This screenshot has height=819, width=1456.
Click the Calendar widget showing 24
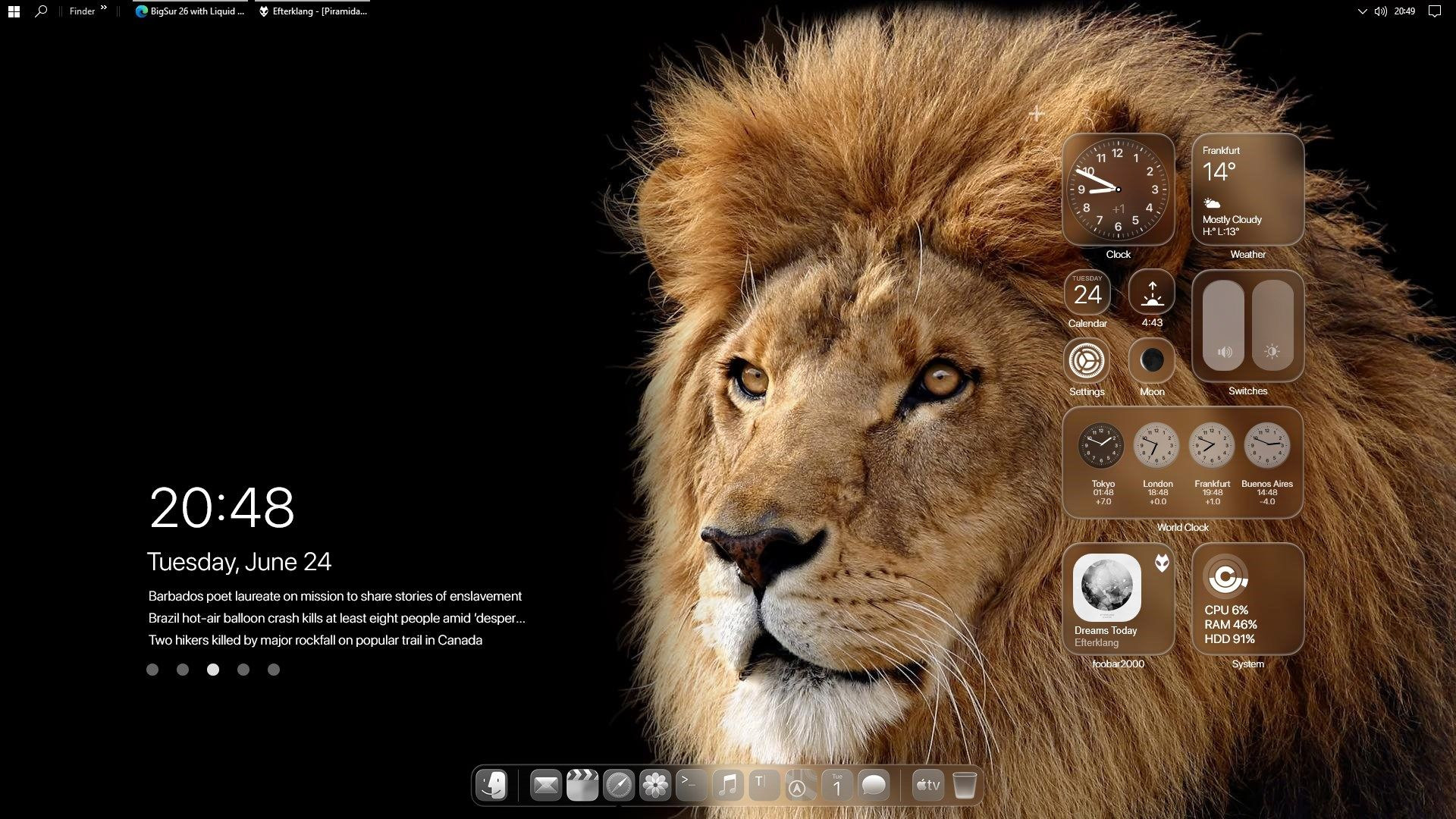point(1087,292)
